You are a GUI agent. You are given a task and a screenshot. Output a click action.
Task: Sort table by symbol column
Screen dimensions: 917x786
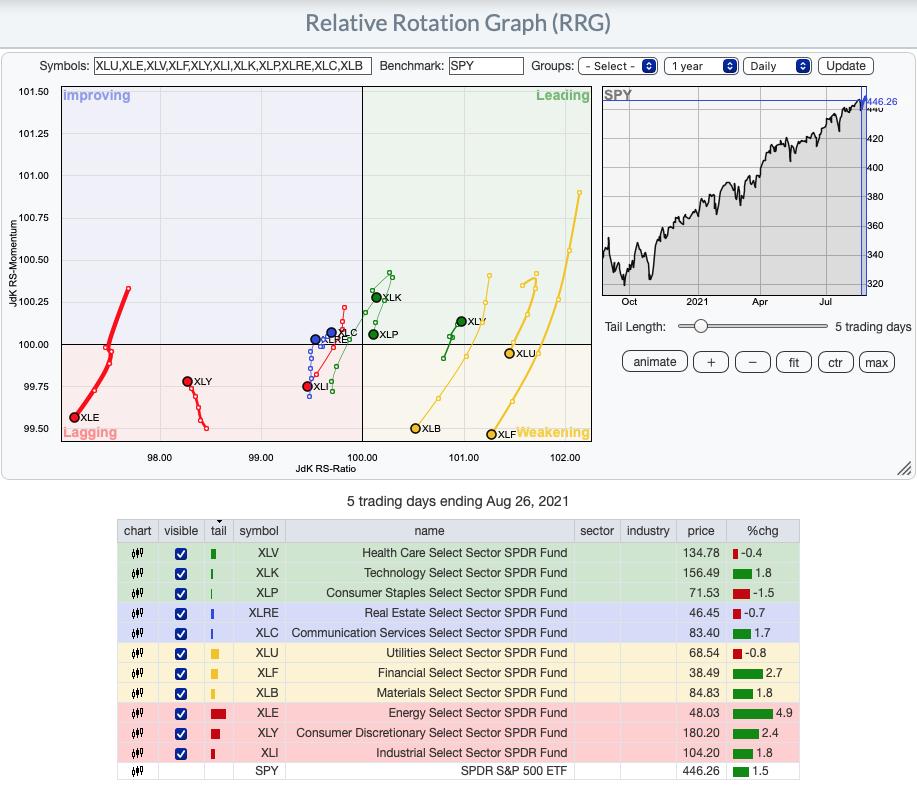258,530
